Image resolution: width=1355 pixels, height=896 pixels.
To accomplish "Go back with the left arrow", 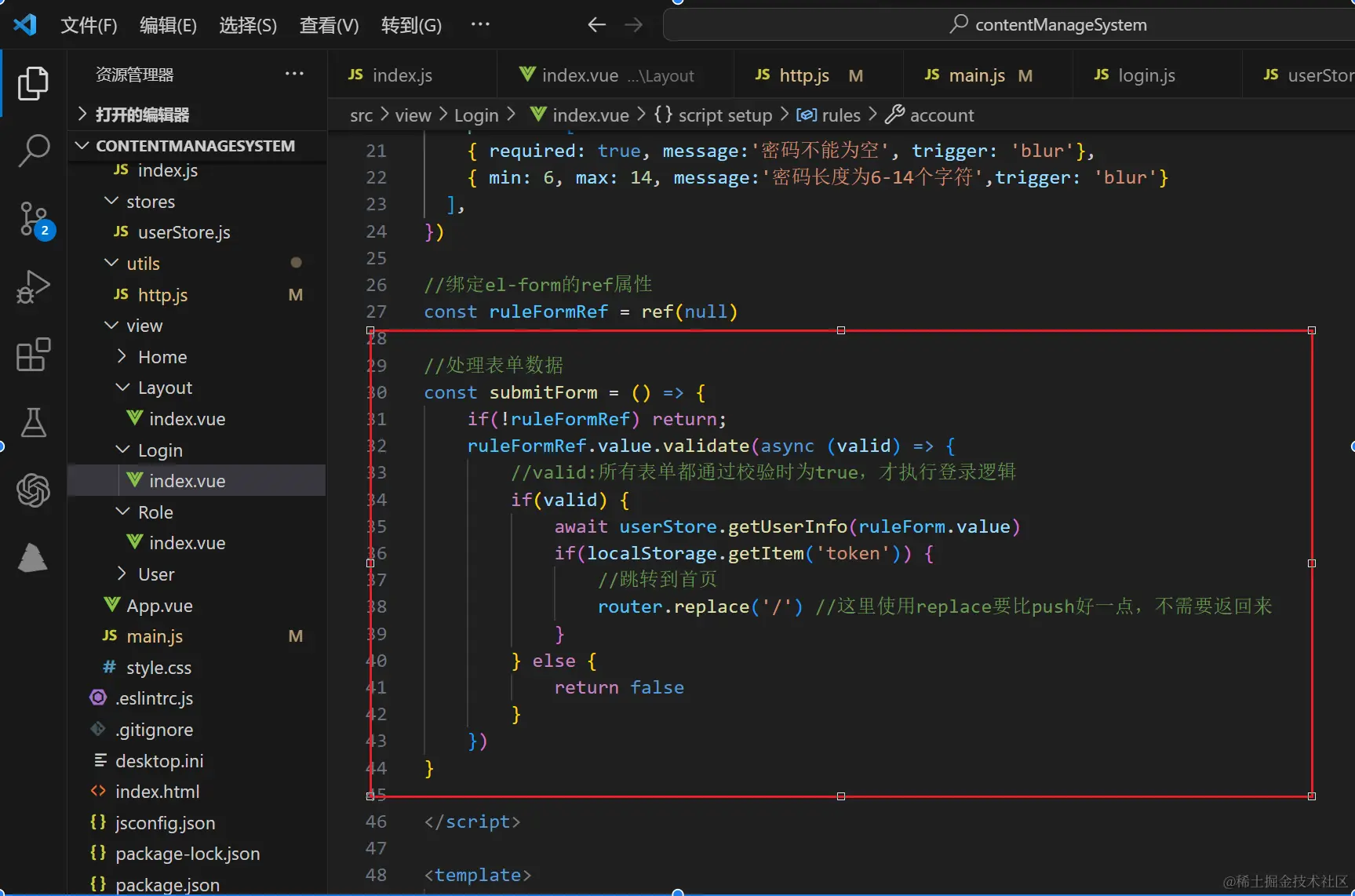I will [x=596, y=25].
